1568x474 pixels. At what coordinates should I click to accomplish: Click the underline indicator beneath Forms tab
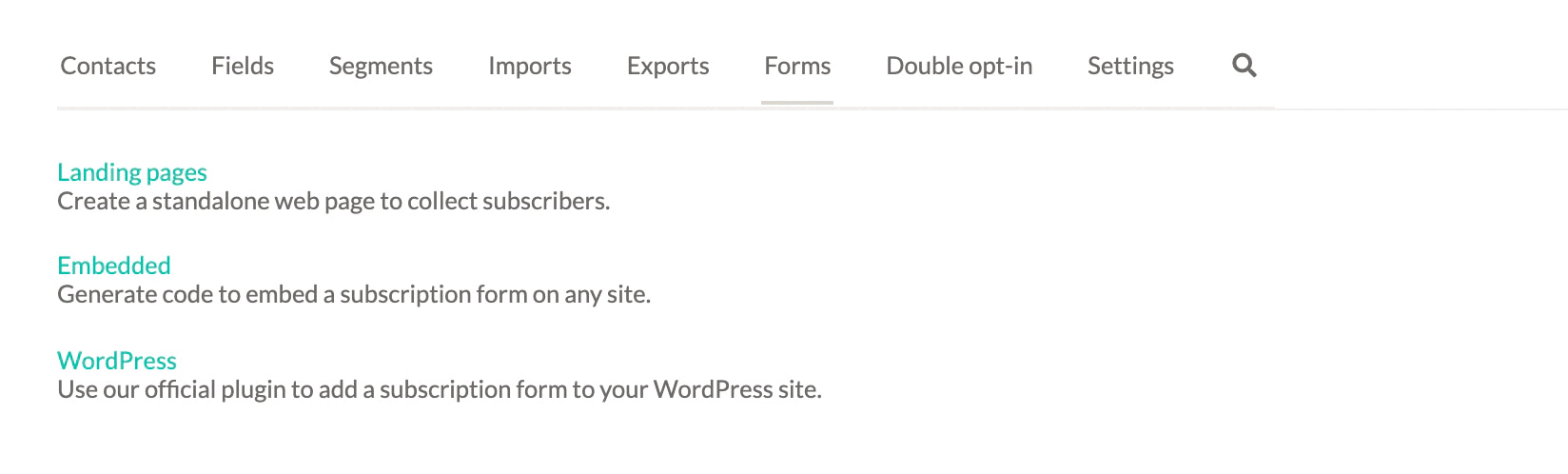coord(797,102)
